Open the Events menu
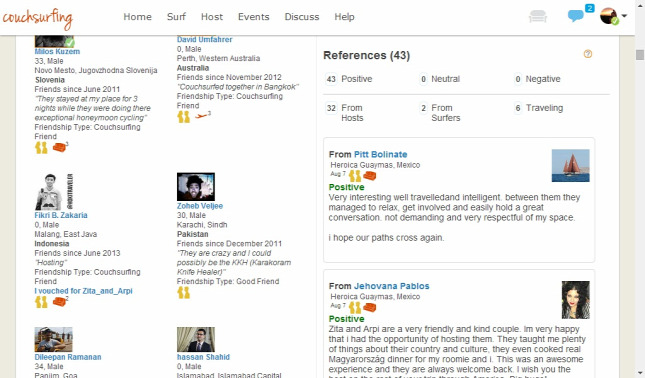 [253, 17]
